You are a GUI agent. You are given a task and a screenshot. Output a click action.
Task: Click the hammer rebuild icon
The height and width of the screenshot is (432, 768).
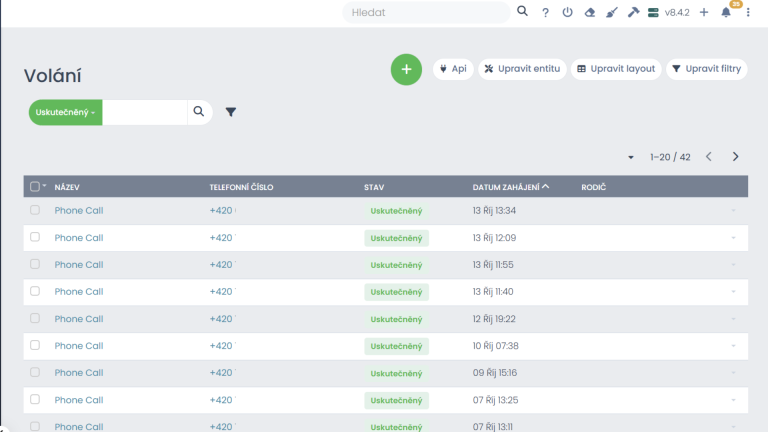coord(633,13)
